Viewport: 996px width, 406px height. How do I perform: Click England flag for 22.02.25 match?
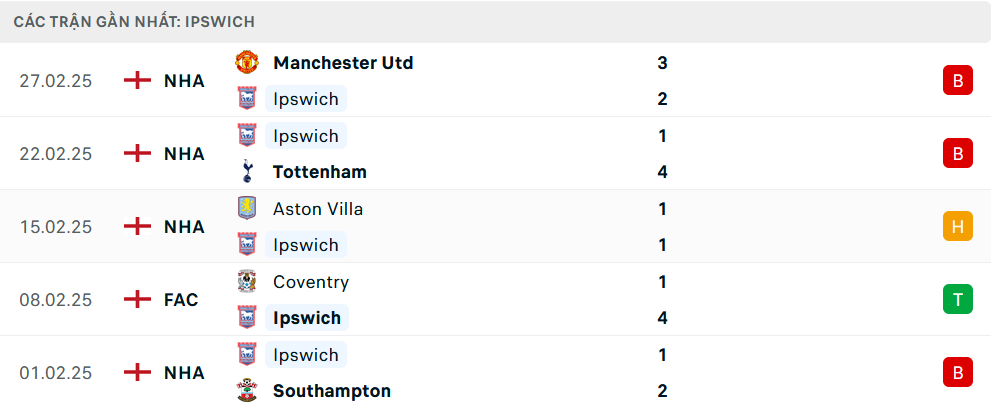pyautogui.click(x=137, y=154)
